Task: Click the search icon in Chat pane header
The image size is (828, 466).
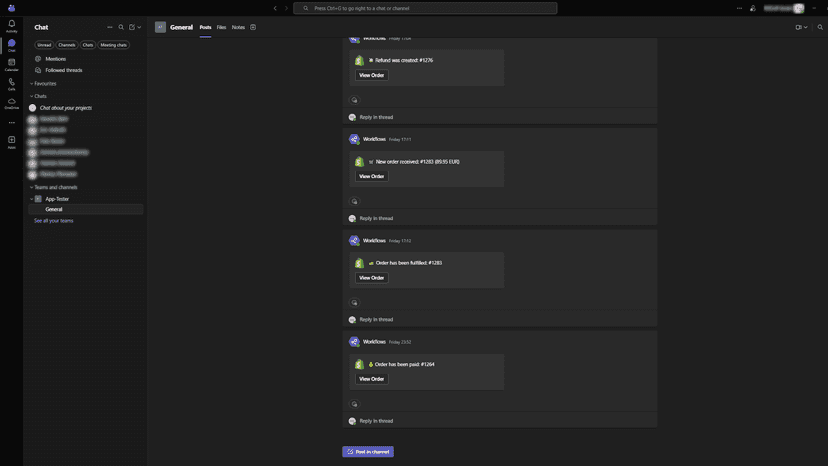Action: [x=121, y=27]
